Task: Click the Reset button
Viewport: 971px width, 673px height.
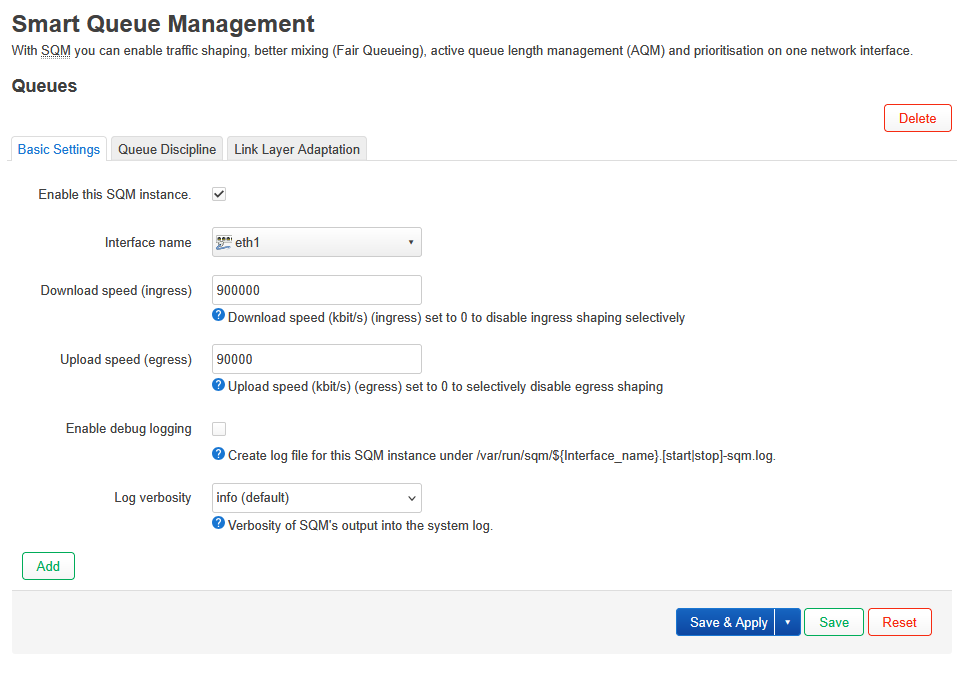Action: click(x=899, y=622)
